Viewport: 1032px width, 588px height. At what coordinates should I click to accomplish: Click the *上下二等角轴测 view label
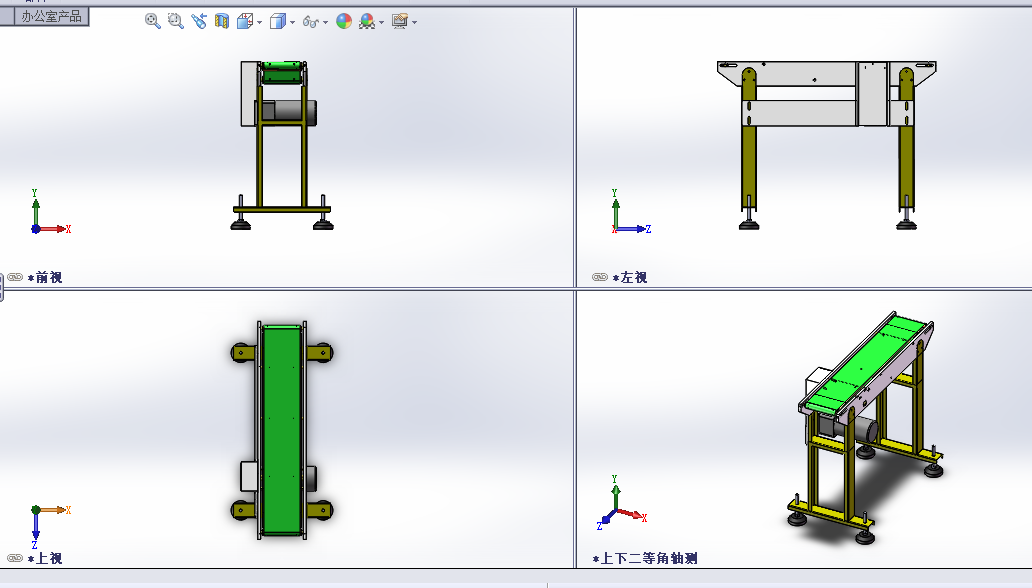pyautogui.click(x=645, y=558)
